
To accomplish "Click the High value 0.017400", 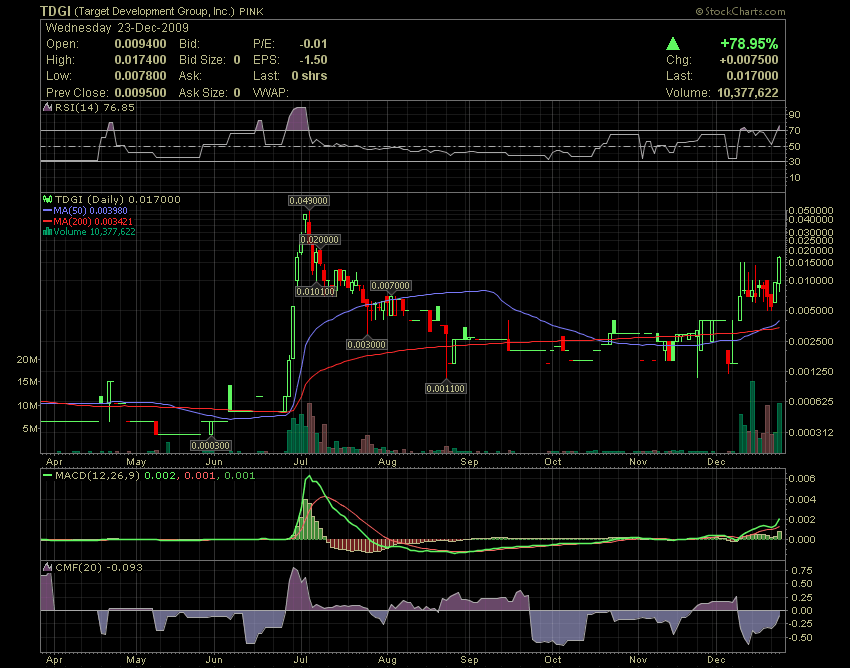I will (x=140, y=60).
